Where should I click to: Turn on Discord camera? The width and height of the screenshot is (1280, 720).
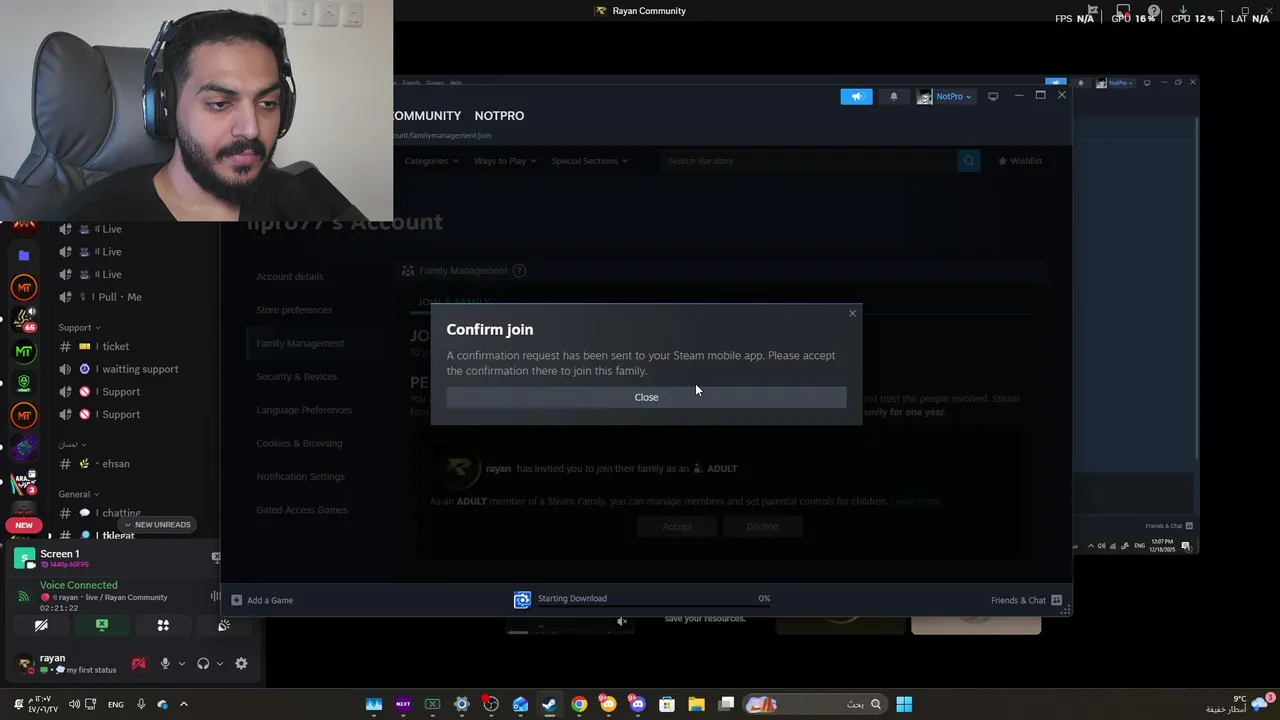tap(41, 625)
